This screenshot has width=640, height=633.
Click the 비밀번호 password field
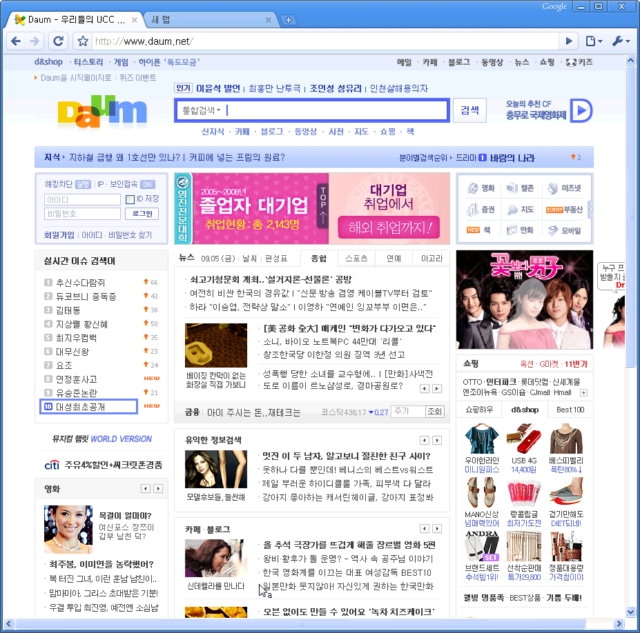82,213
